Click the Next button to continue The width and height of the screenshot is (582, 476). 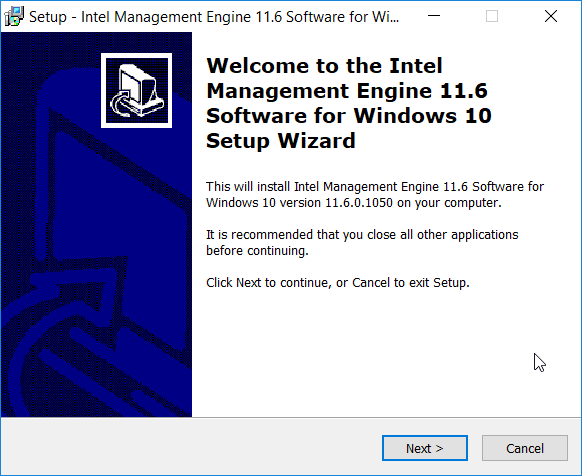pyautogui.click(x=425, y=448)
